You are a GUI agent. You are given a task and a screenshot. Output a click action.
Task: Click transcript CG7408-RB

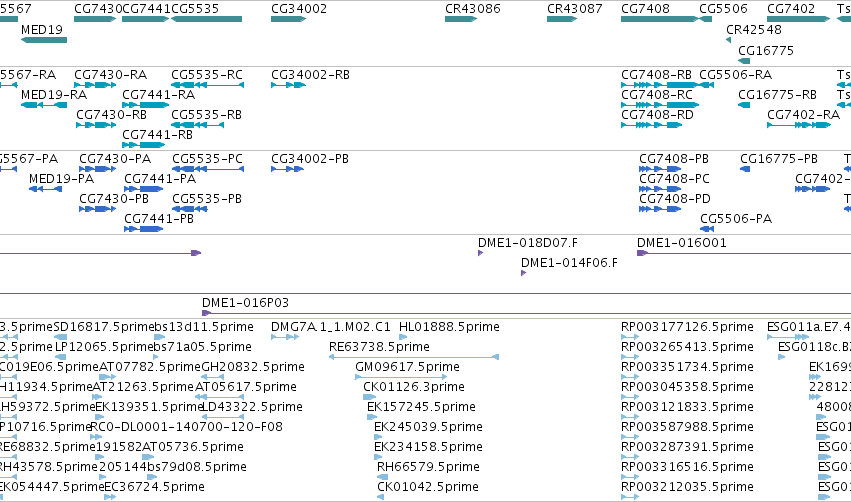[660, 85]
